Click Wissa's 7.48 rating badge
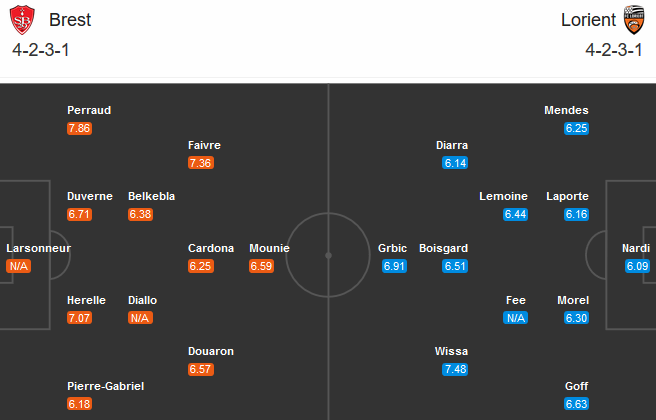Viewport: 656px width, 420px height. (455, 370)
